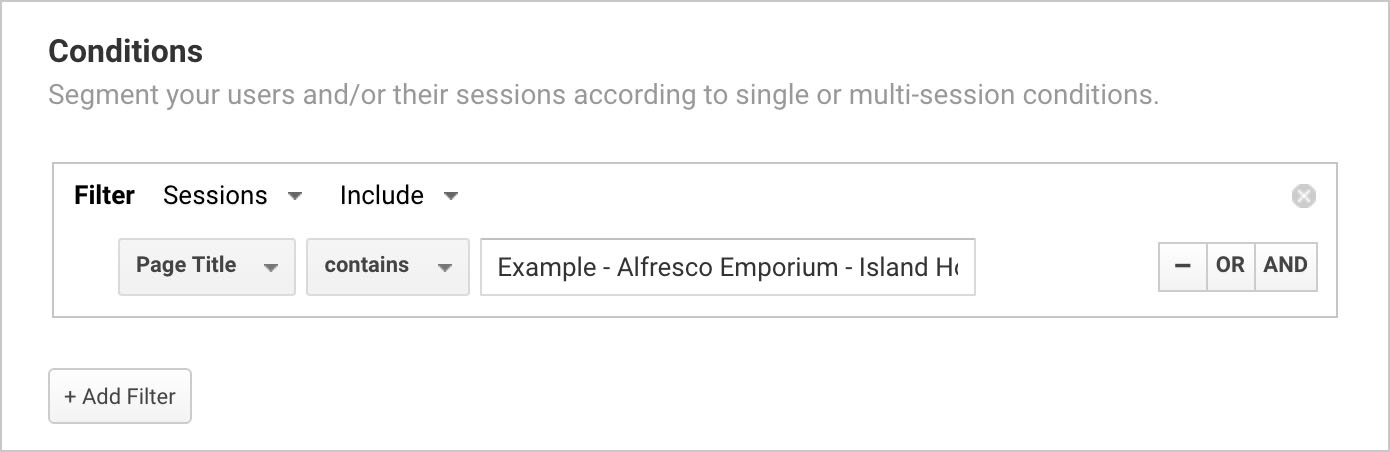Click the Conditions heading
The width and height of the screenshot is (1390, 452).
(x=125, y=51)
